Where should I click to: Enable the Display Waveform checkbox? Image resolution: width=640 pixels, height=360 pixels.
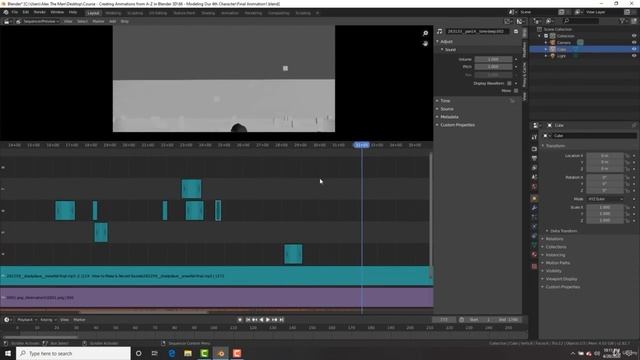tap(509, 83)
